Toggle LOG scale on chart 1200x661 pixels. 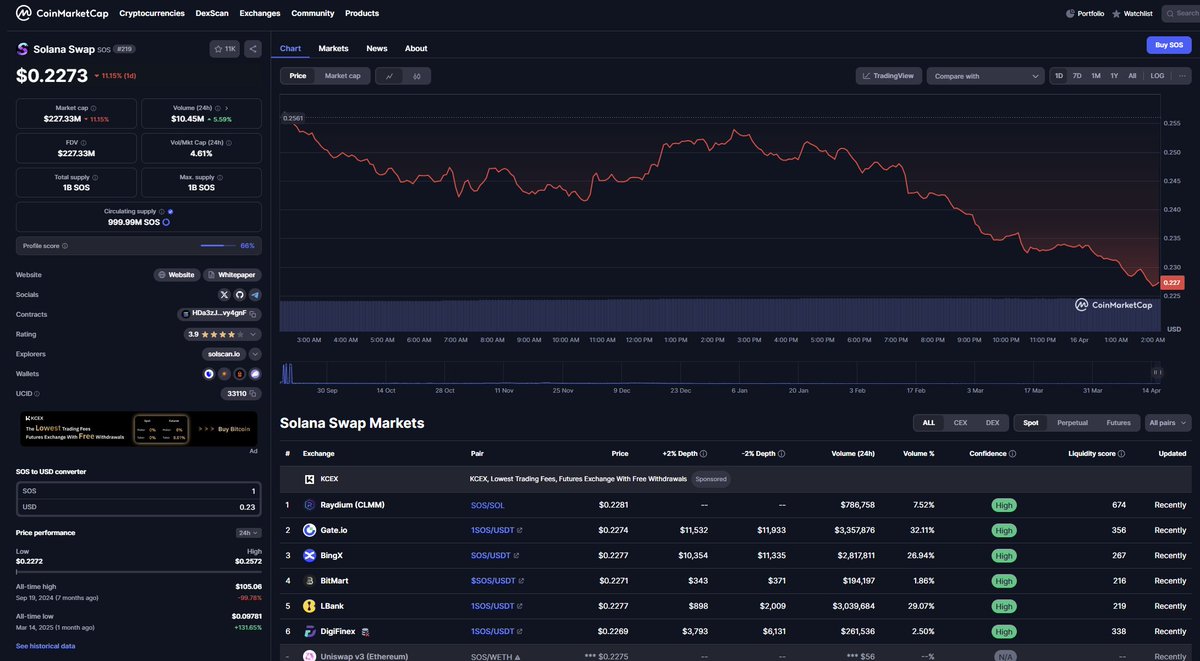click(1157, 76)
